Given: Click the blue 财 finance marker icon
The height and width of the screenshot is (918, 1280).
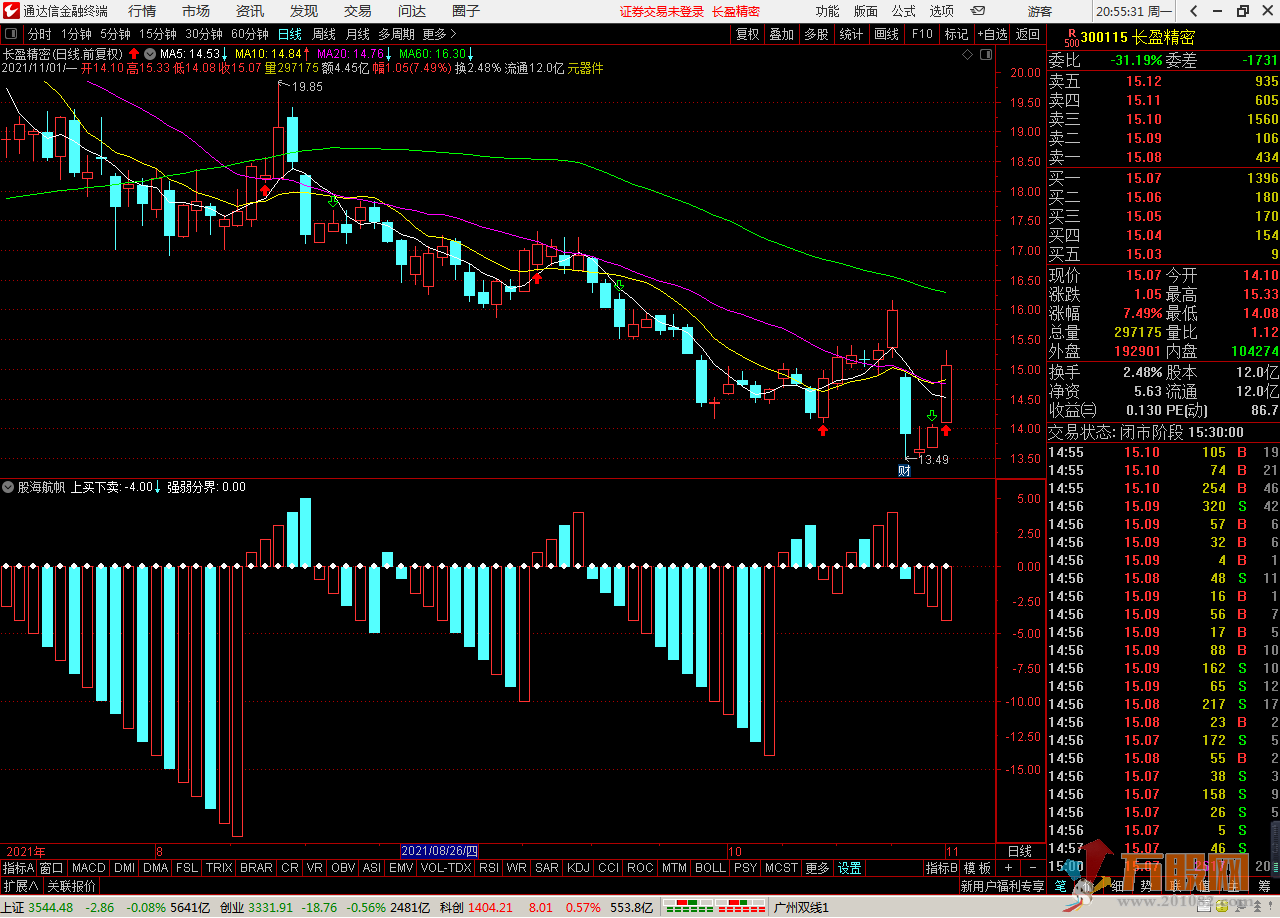Looking at the screenshot, I should pos(904,470).
